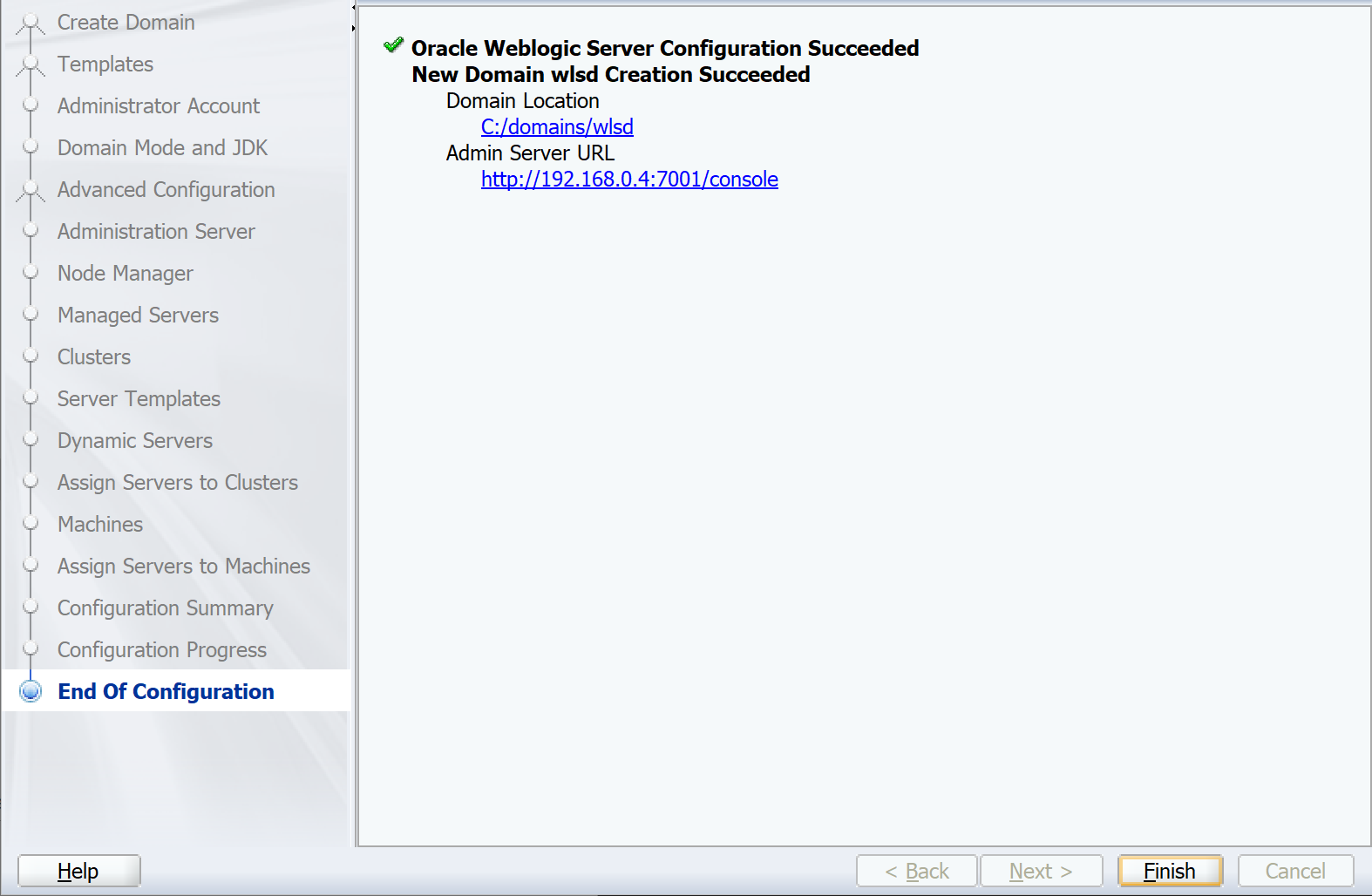Click the 'New Domain wlsd Creation Succeeded' text

coord(611,75)
